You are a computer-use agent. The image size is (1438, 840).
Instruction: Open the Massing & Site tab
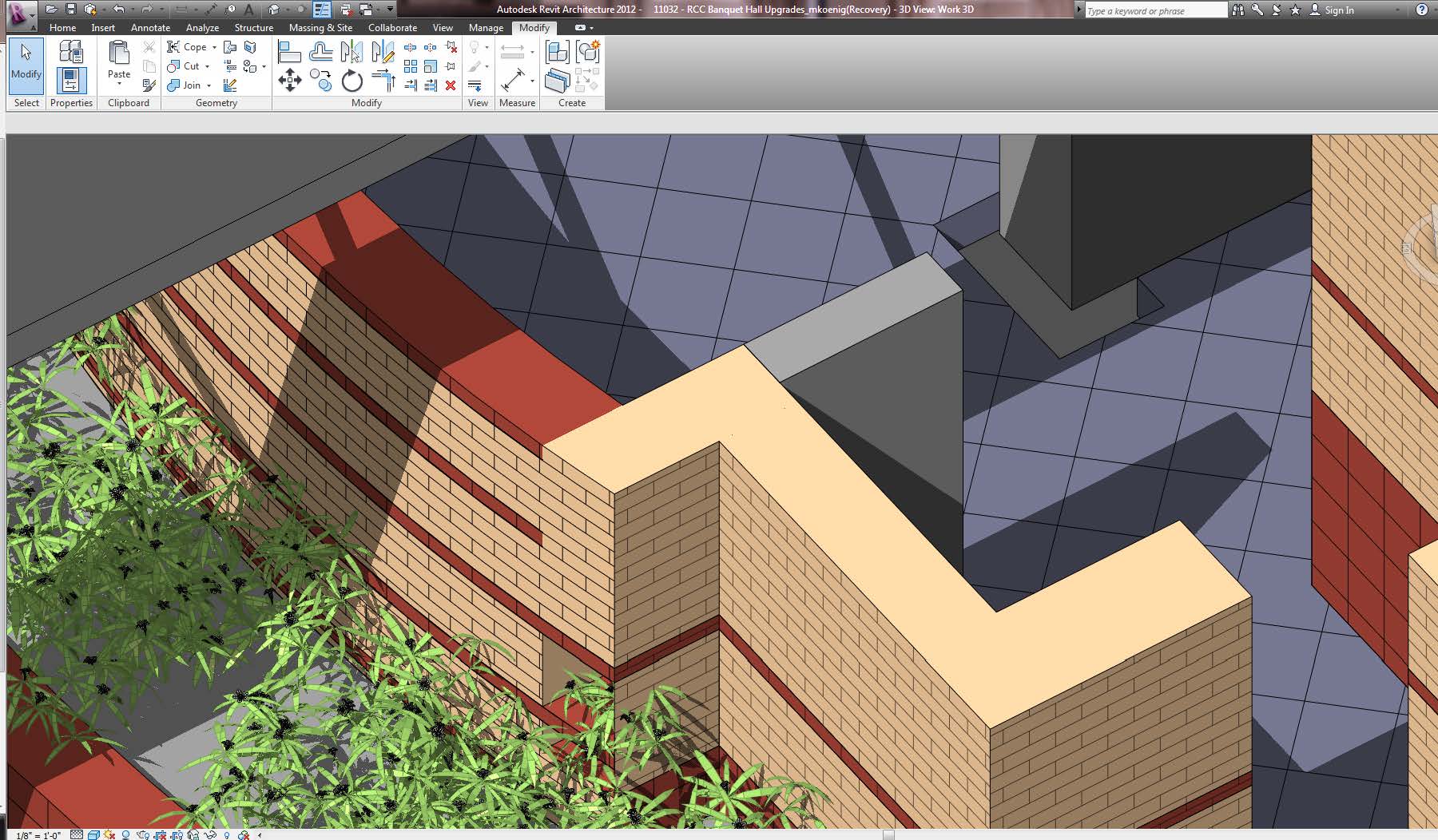tap(320, 27)
